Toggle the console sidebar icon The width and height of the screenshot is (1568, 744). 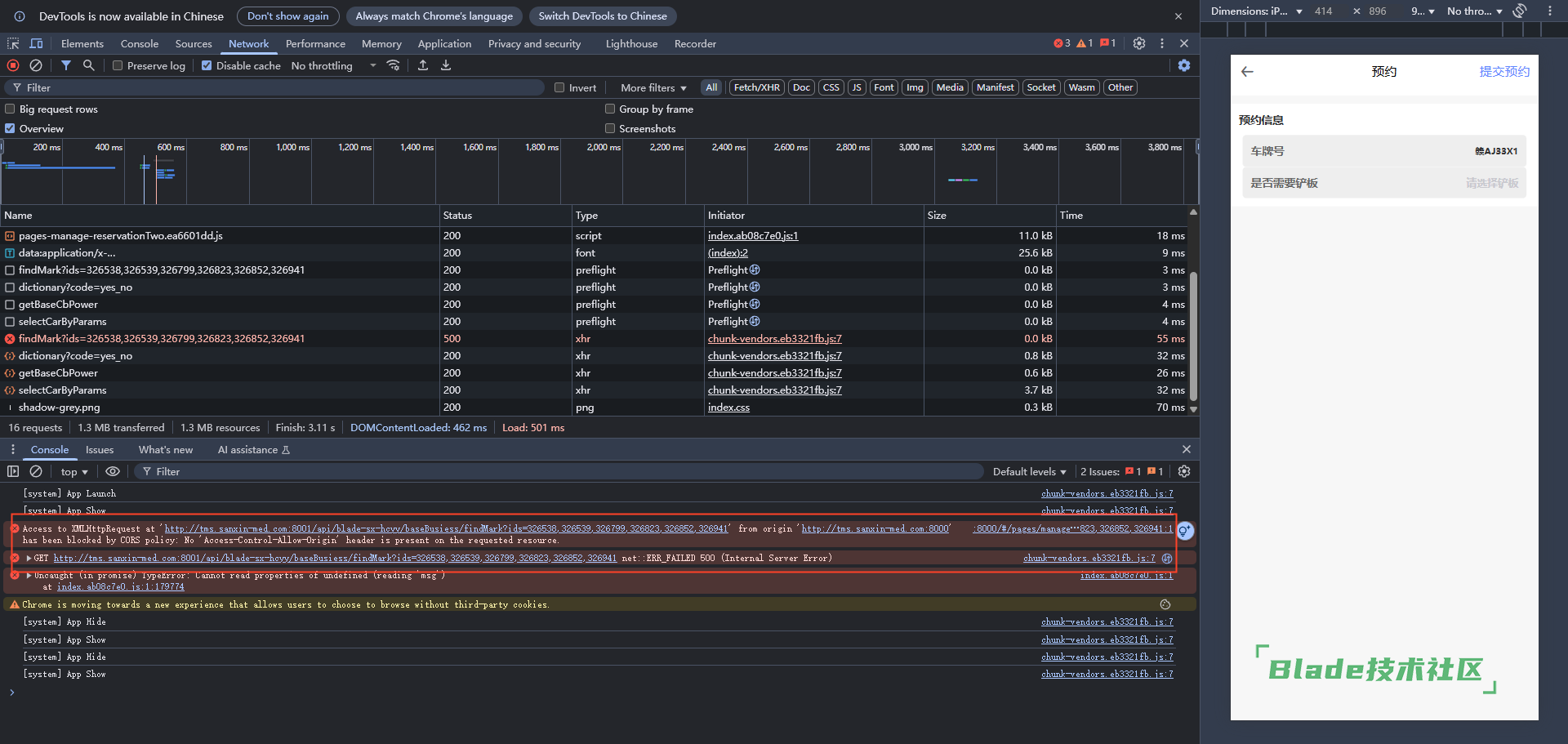tap(13, 471)
